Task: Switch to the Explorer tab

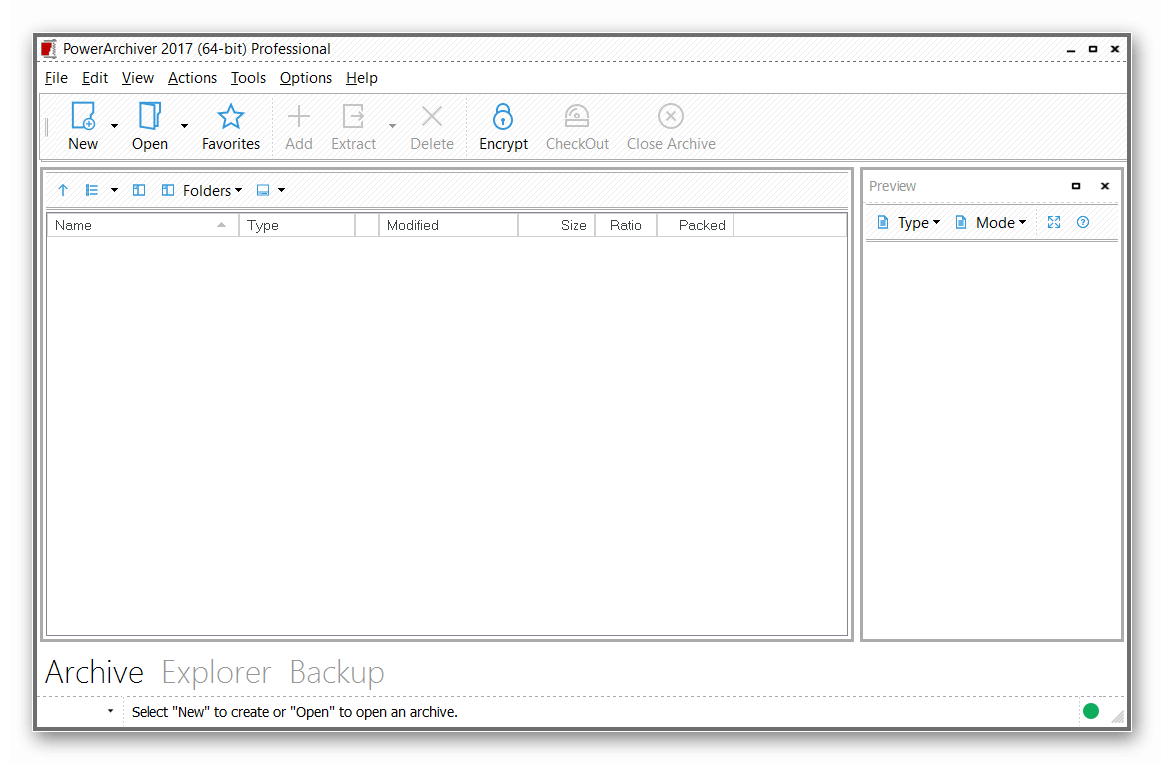Action: pos(216,673)
